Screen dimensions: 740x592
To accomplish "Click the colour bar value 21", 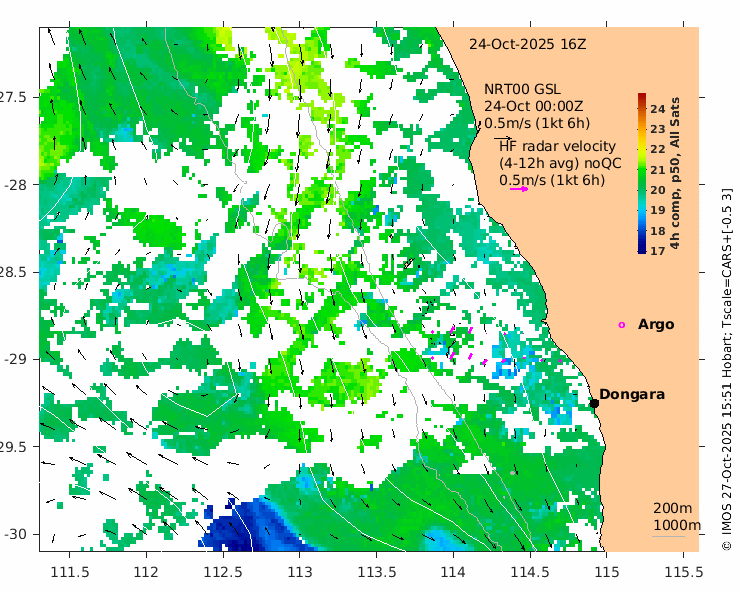I will click(657, 170).
